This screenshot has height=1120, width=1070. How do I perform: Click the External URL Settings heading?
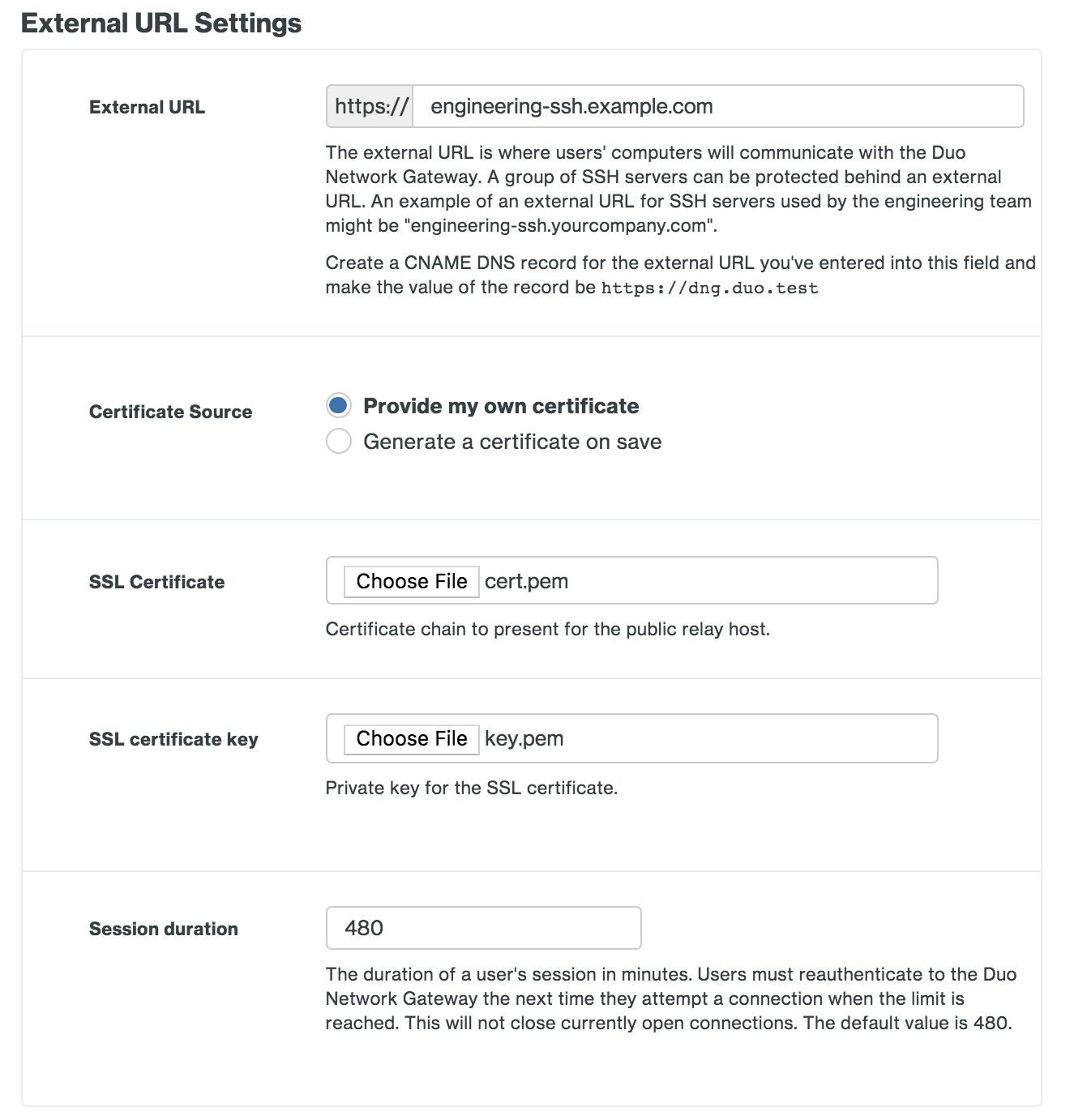(161, 24)
